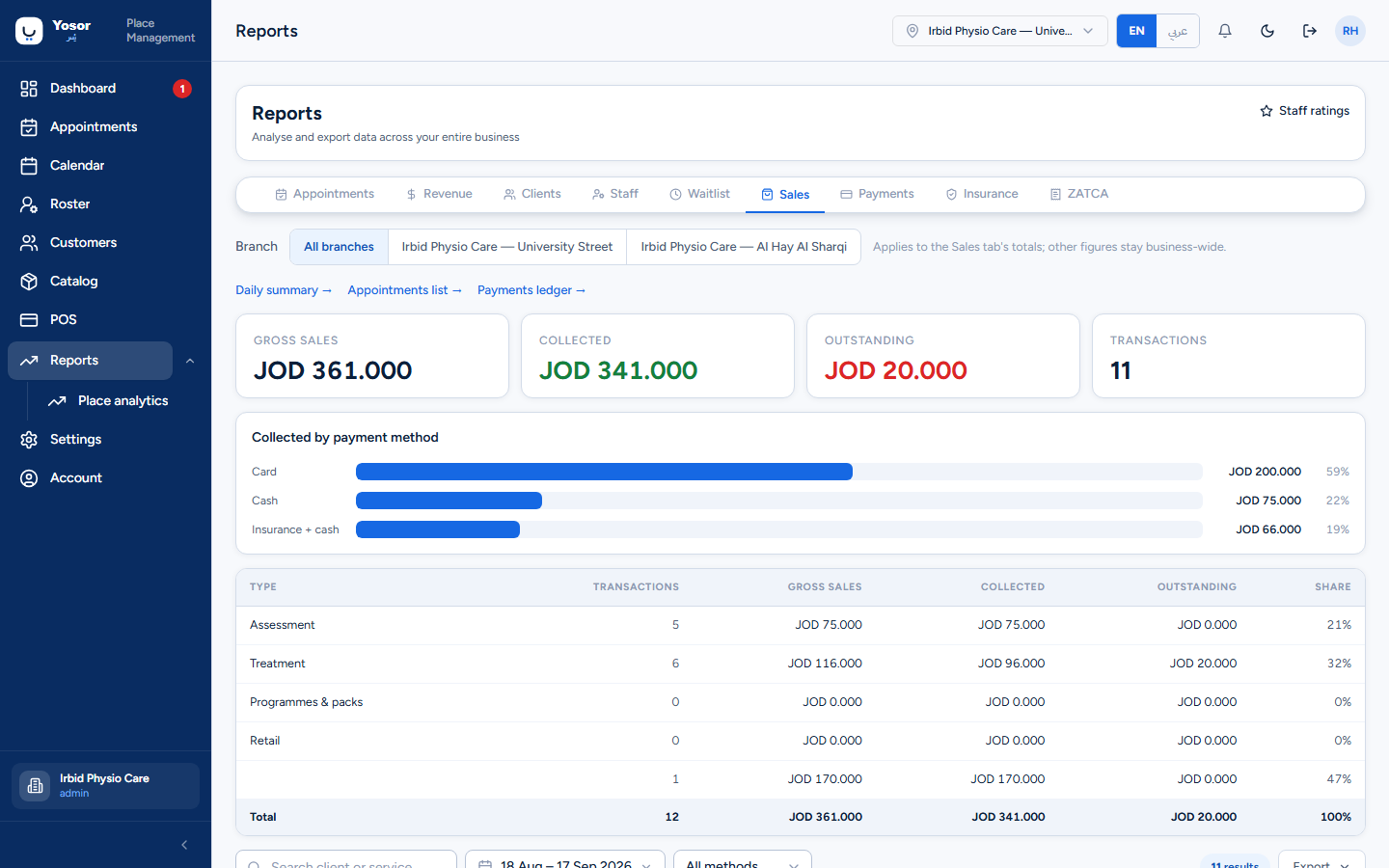Switch to the Insurance tab
The height and width of the screenshot is (868, 1389).
pyautogui.click(x=981, y=194)
